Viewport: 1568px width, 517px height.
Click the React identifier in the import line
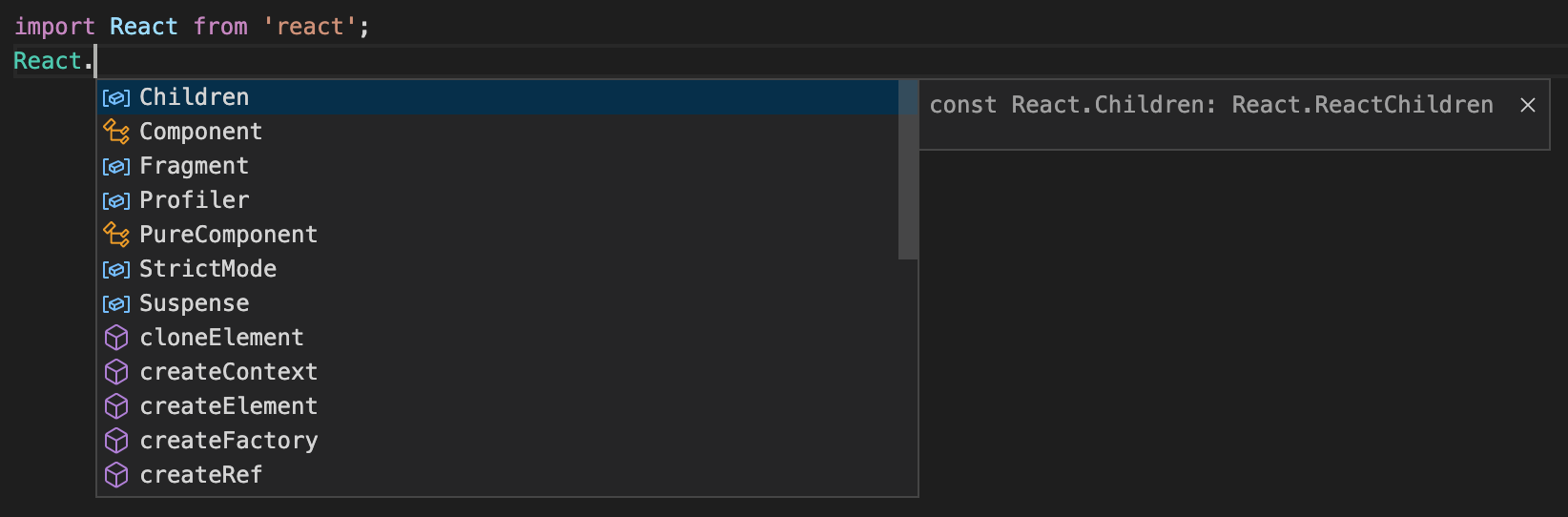point(143,27)
